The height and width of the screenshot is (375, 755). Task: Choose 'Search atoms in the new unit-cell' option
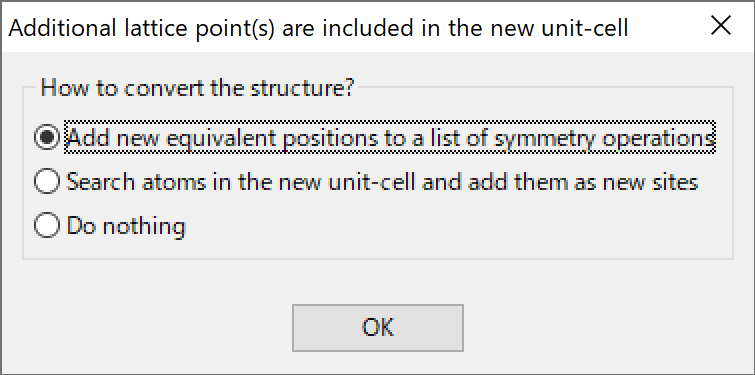(366, 182)
